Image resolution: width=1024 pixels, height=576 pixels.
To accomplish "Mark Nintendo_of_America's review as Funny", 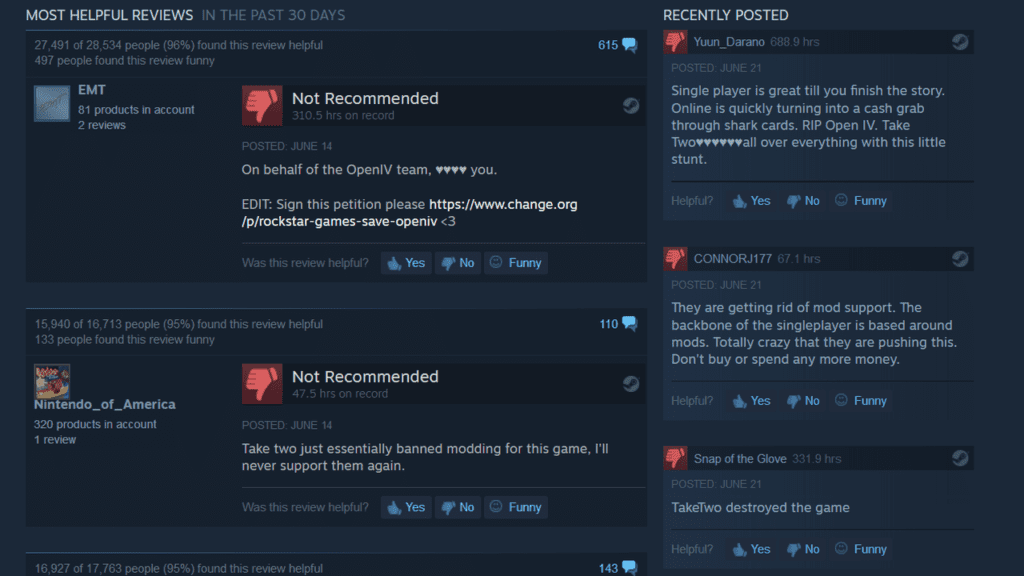I will click(516, 507).
